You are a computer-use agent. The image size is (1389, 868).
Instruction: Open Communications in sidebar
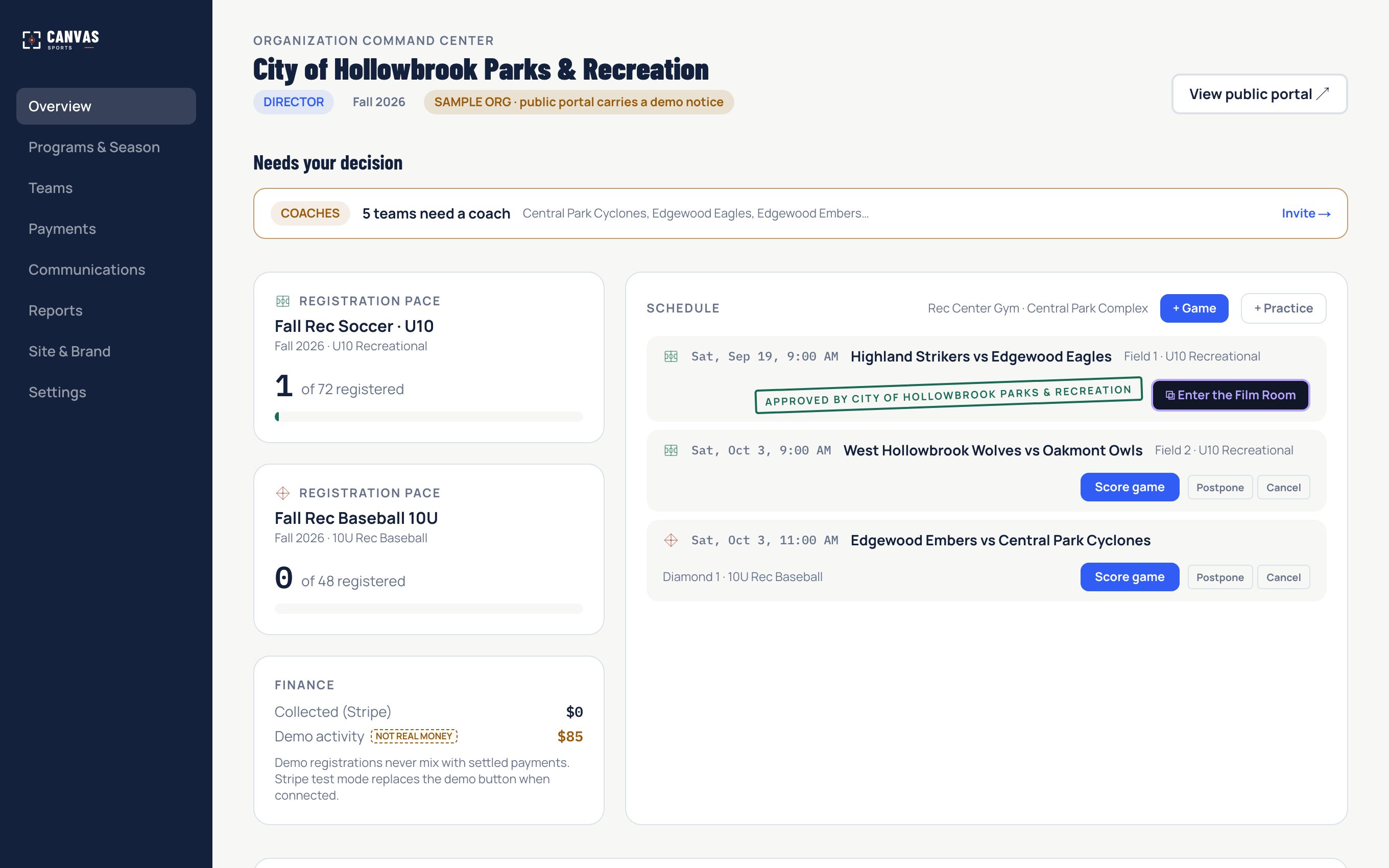pos(106,269)
